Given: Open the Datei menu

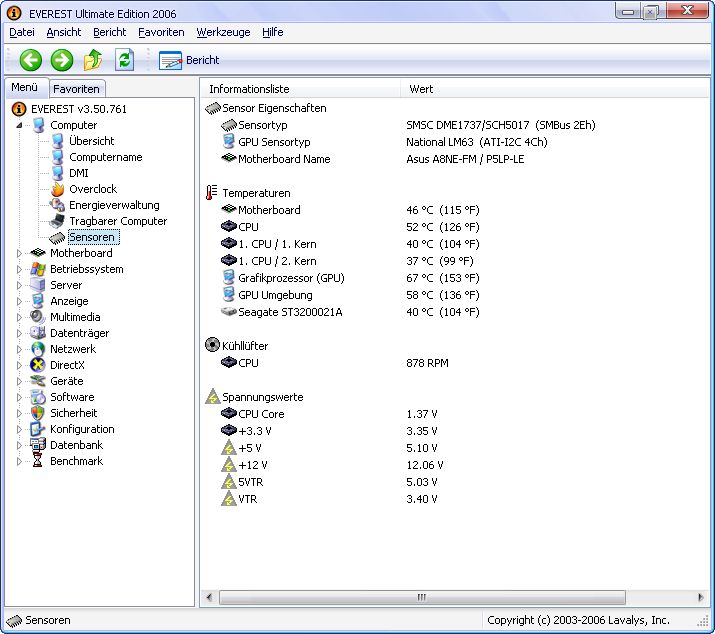Looking at the screenshot, I should pos(22,32).
